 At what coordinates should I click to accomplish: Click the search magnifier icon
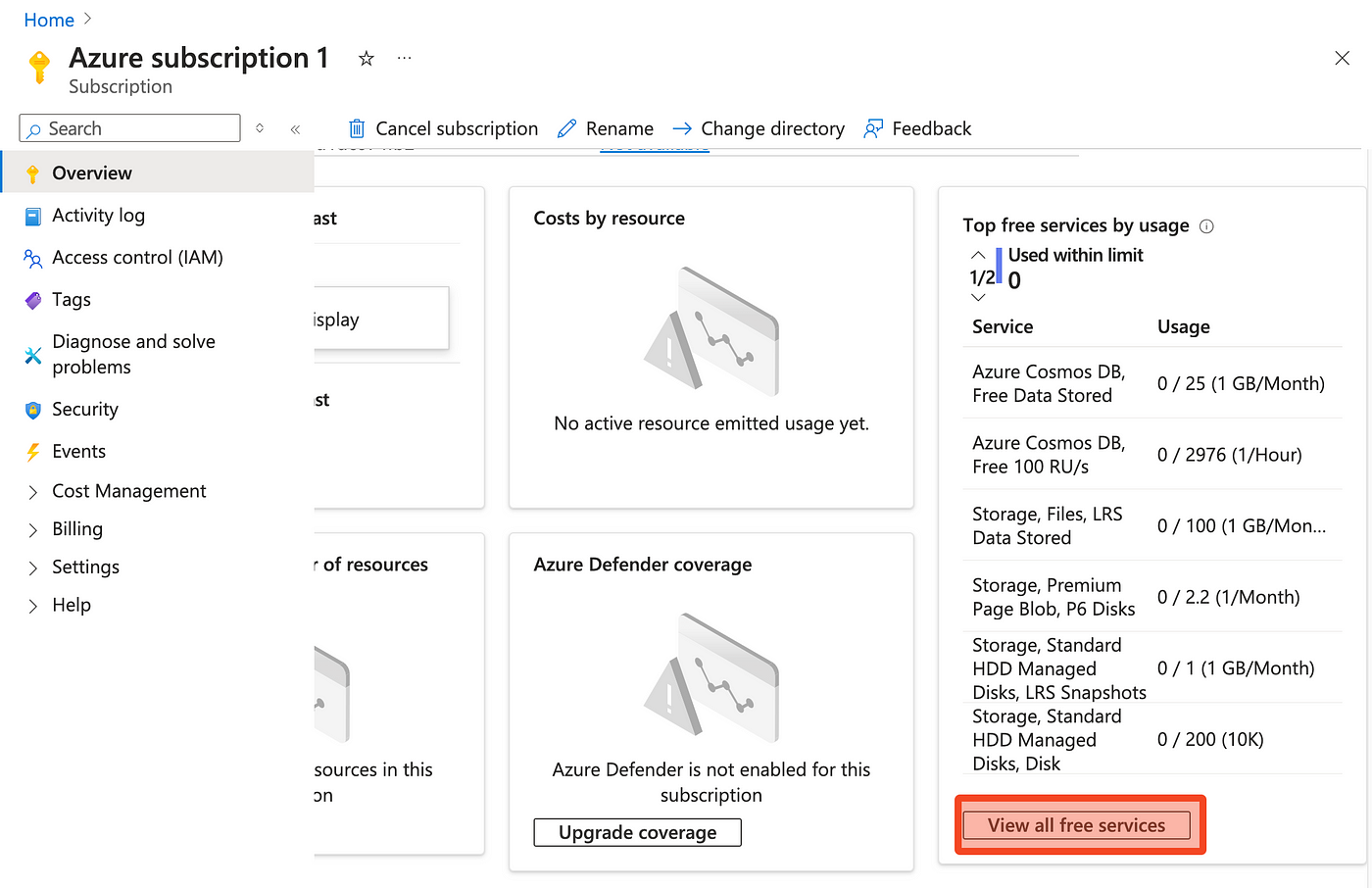coord(34,129)
